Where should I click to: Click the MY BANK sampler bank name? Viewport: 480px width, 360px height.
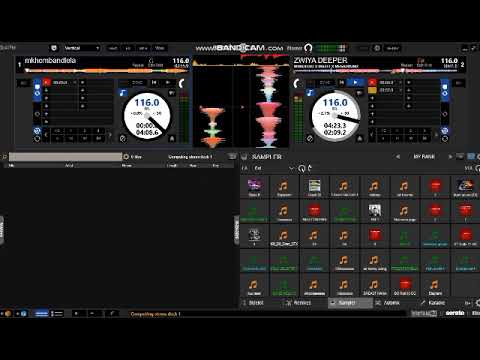click(x=424, y=157)
